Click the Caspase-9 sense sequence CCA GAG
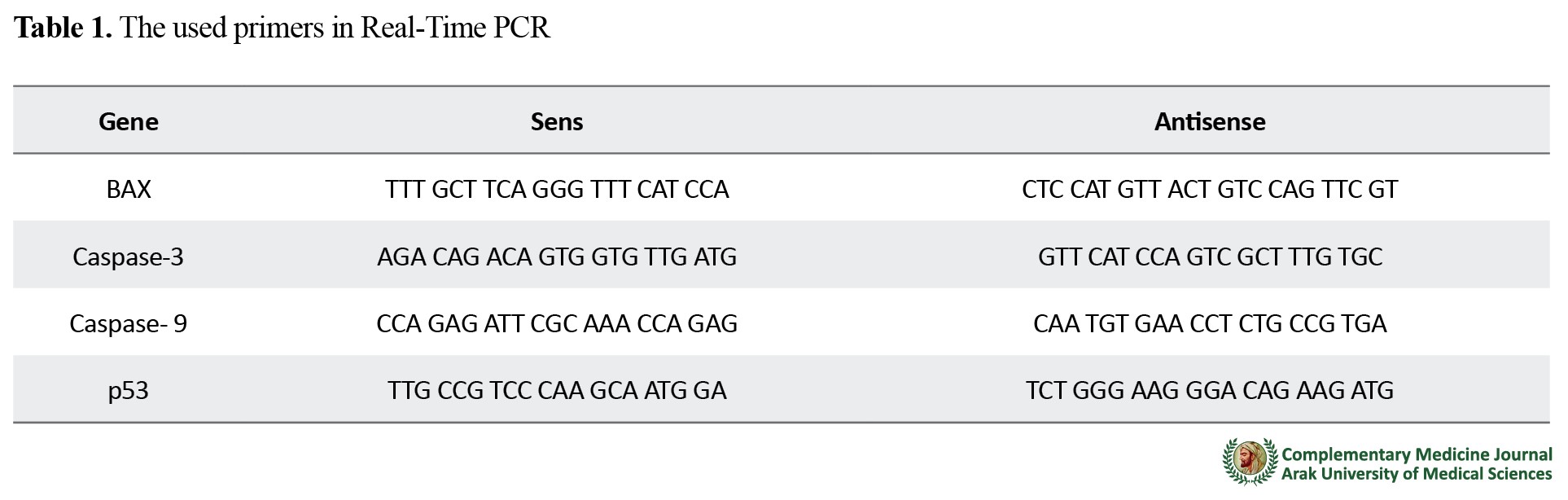 [x=557, y=323]
